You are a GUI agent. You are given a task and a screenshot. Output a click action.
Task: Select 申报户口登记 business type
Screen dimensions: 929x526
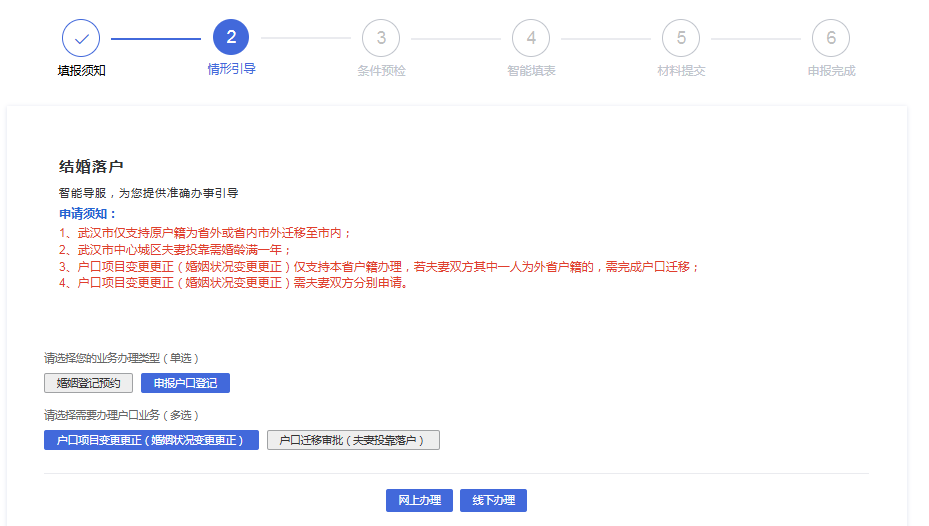click(x=185, y=383)
